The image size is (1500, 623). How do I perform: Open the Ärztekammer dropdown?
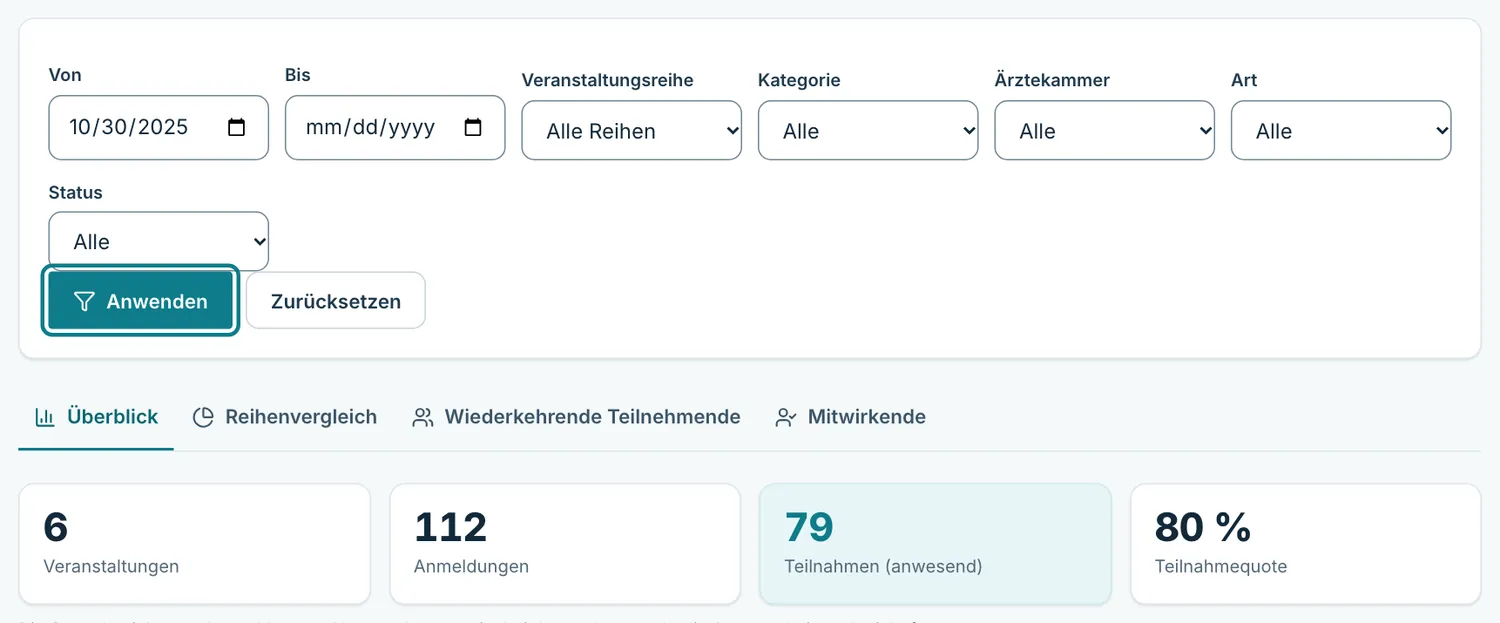pyautogui.click(x=1105, y=130)
